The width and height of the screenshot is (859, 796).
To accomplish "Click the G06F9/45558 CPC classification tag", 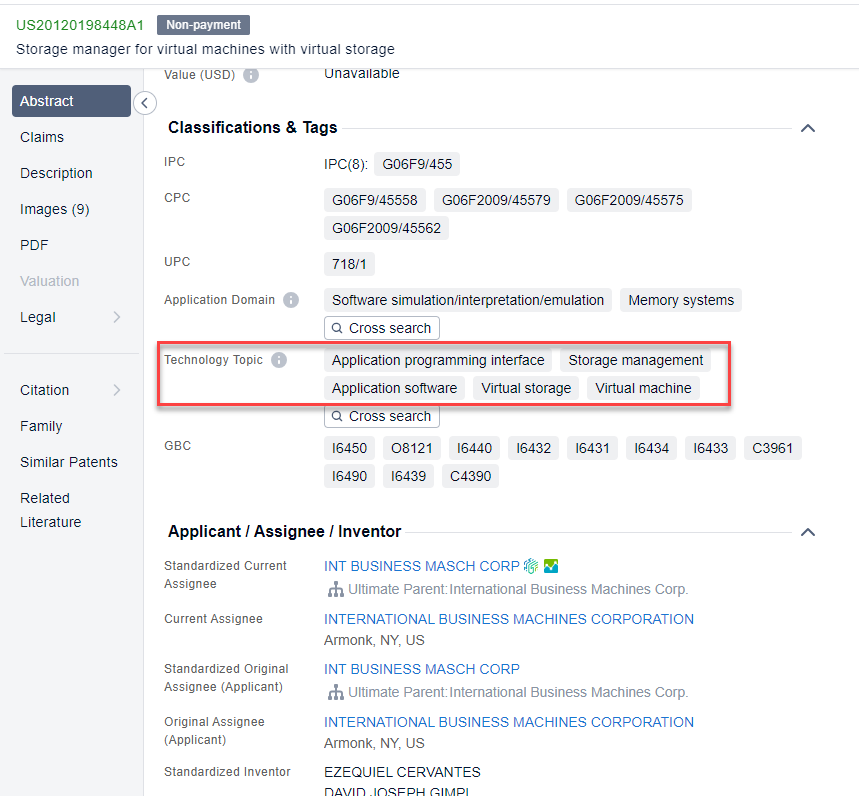I will point(375,200).
